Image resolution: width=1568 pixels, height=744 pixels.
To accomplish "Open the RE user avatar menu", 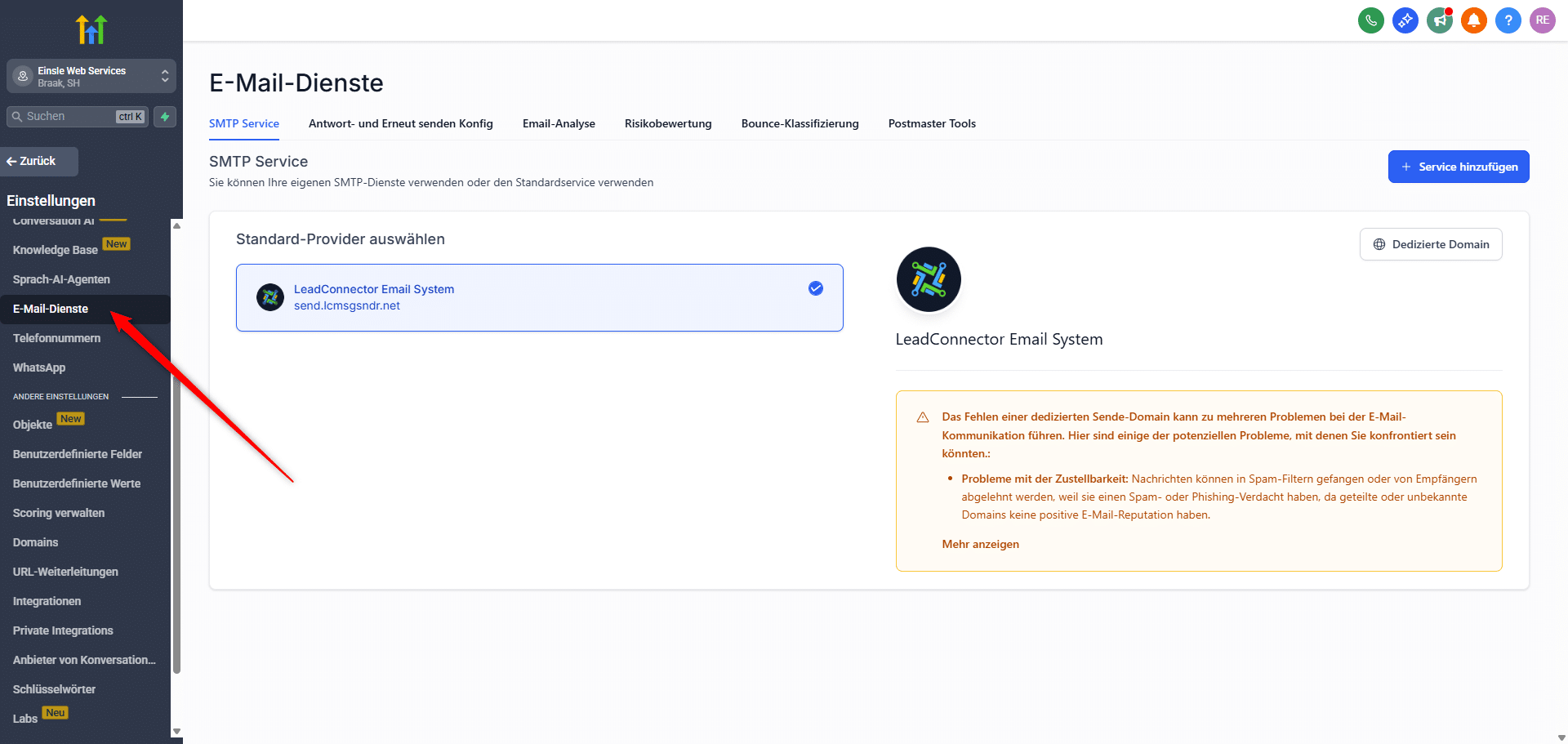I will 1543,20.
